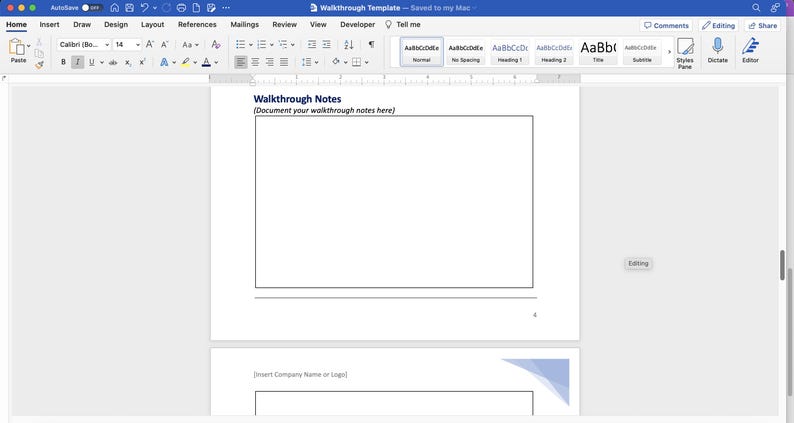Viewport: 794px width, 423px height.
Task: Switch to the Draw tab
Action: coord(82,24)
